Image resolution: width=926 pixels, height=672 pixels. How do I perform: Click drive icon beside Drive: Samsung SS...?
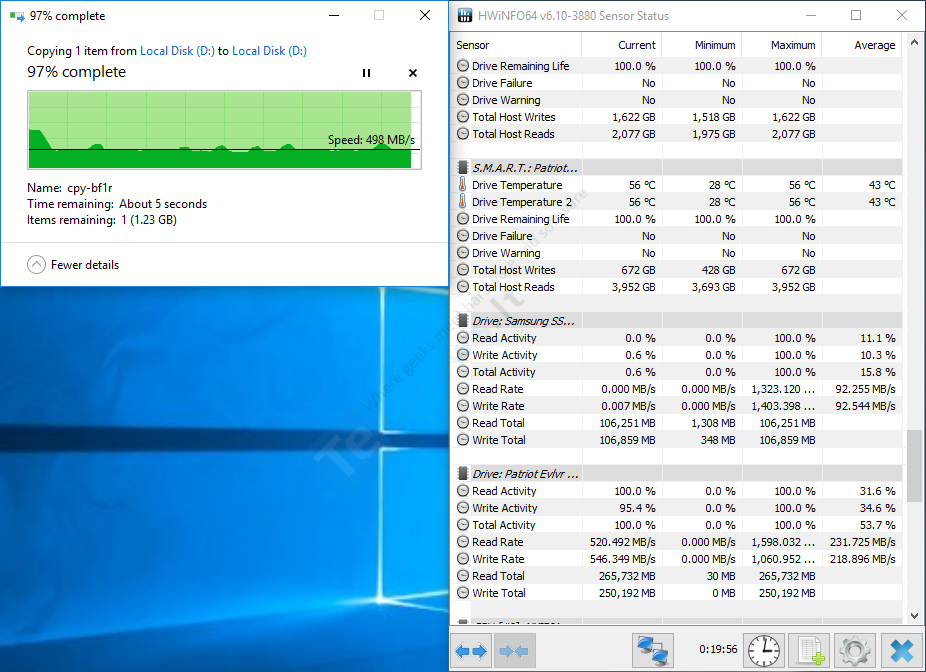(464, 321)
